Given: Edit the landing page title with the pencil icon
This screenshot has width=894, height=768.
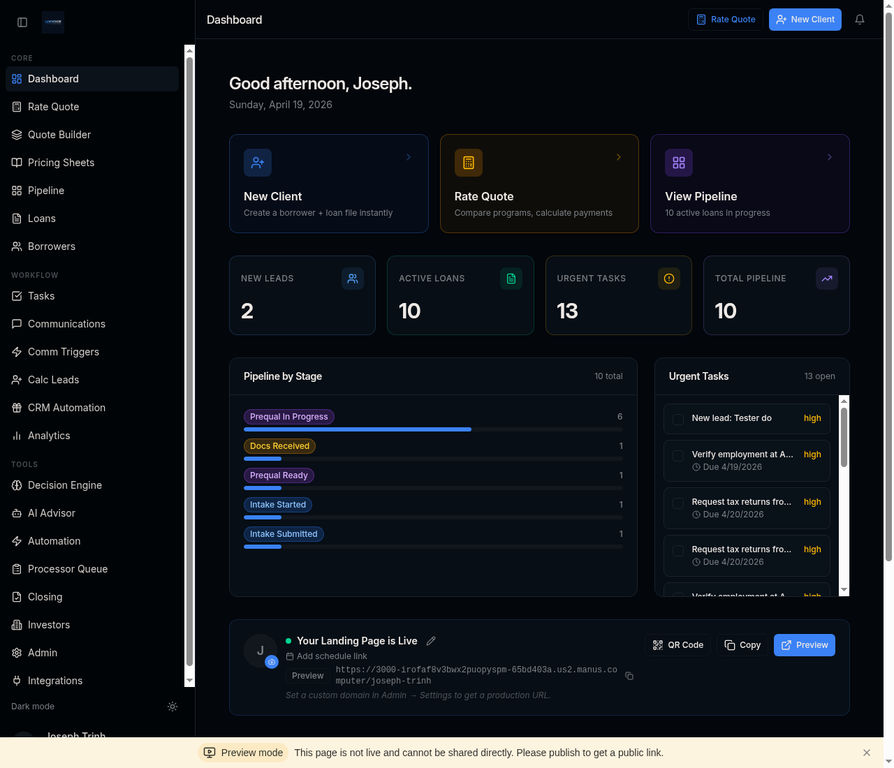Looking at the screenshot, I should (x=431, y=640).
